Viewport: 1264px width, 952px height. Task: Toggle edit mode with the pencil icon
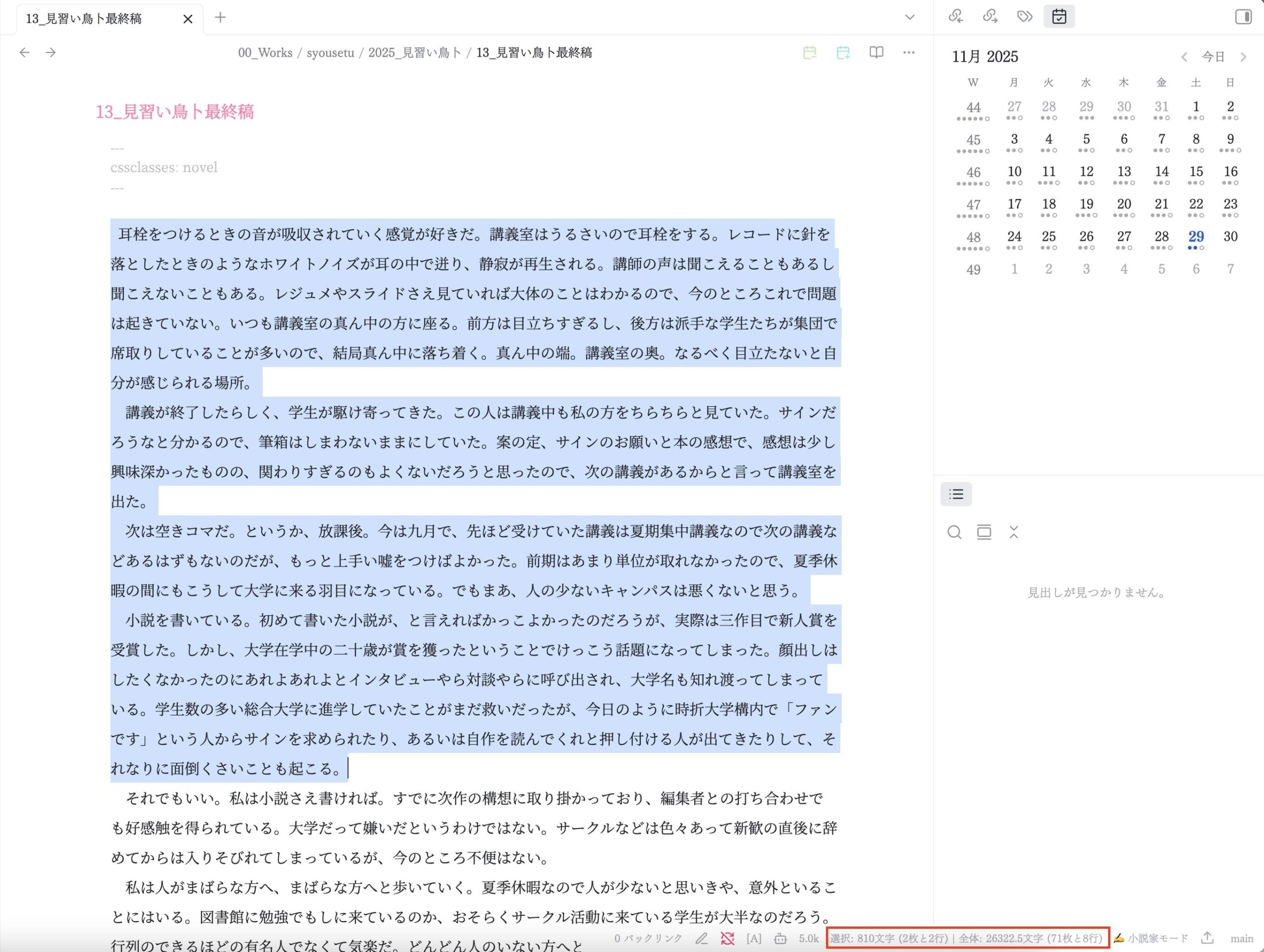(701, 938)
